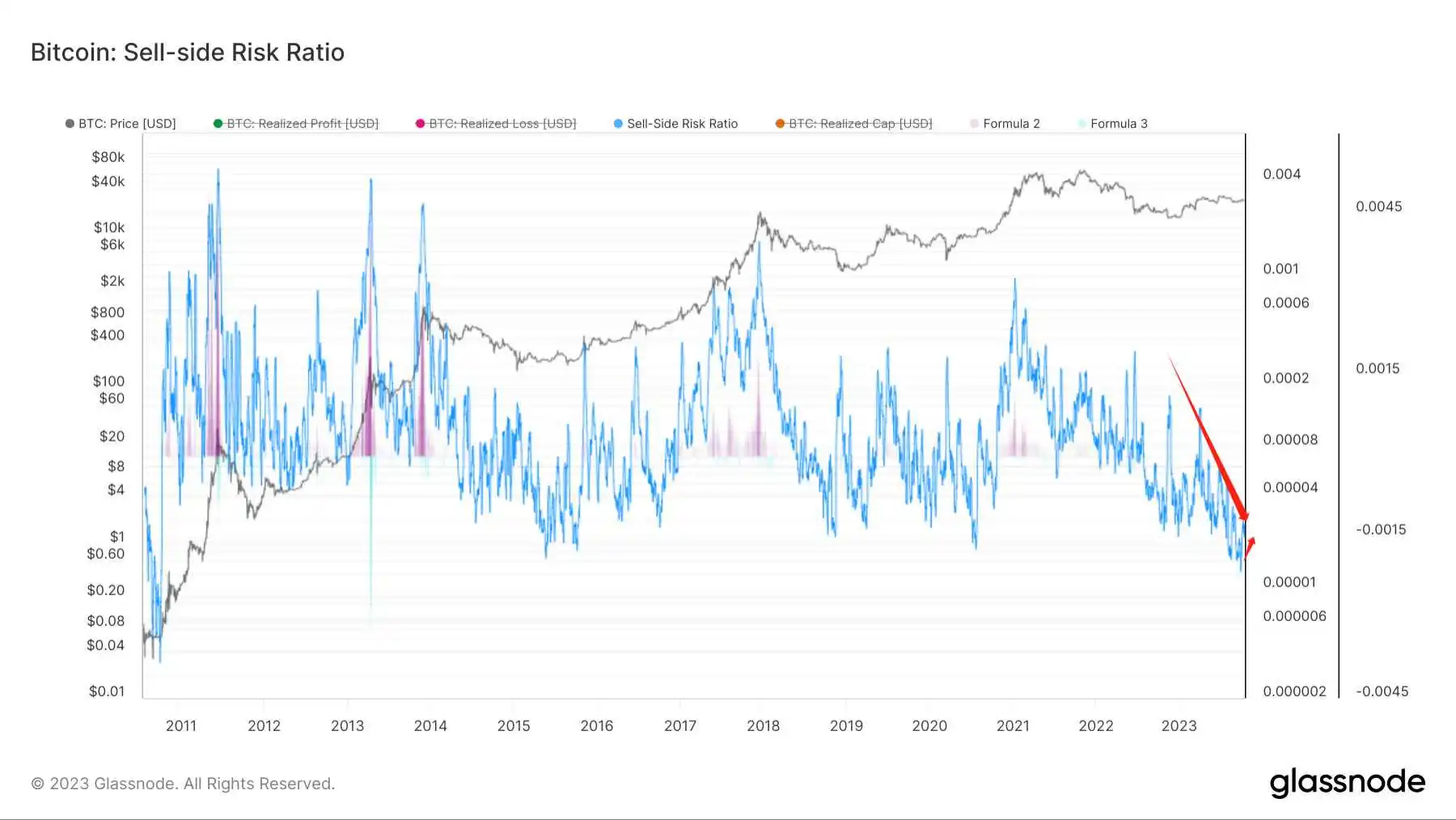Toggle the Formula 2 legend item
This screenshot has height=820, width=1456.
(1011, 124)
